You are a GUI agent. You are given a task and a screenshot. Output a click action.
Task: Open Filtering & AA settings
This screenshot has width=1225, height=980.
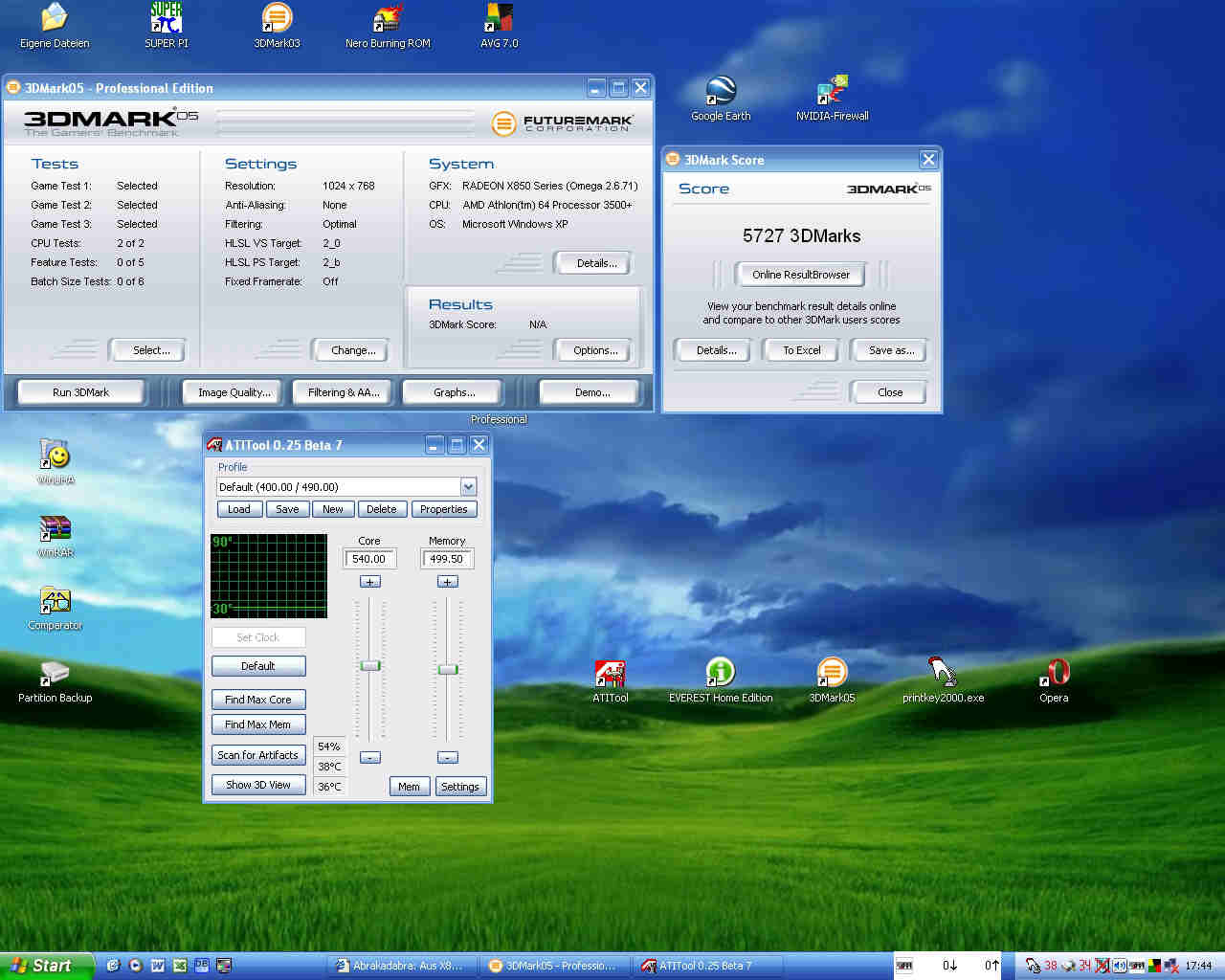point(344,392)
